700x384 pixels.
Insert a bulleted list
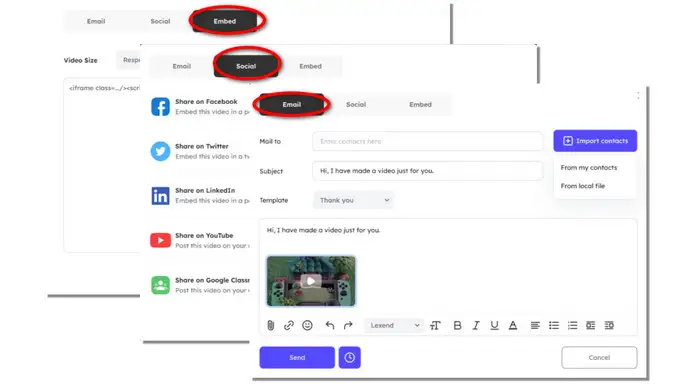554,326
